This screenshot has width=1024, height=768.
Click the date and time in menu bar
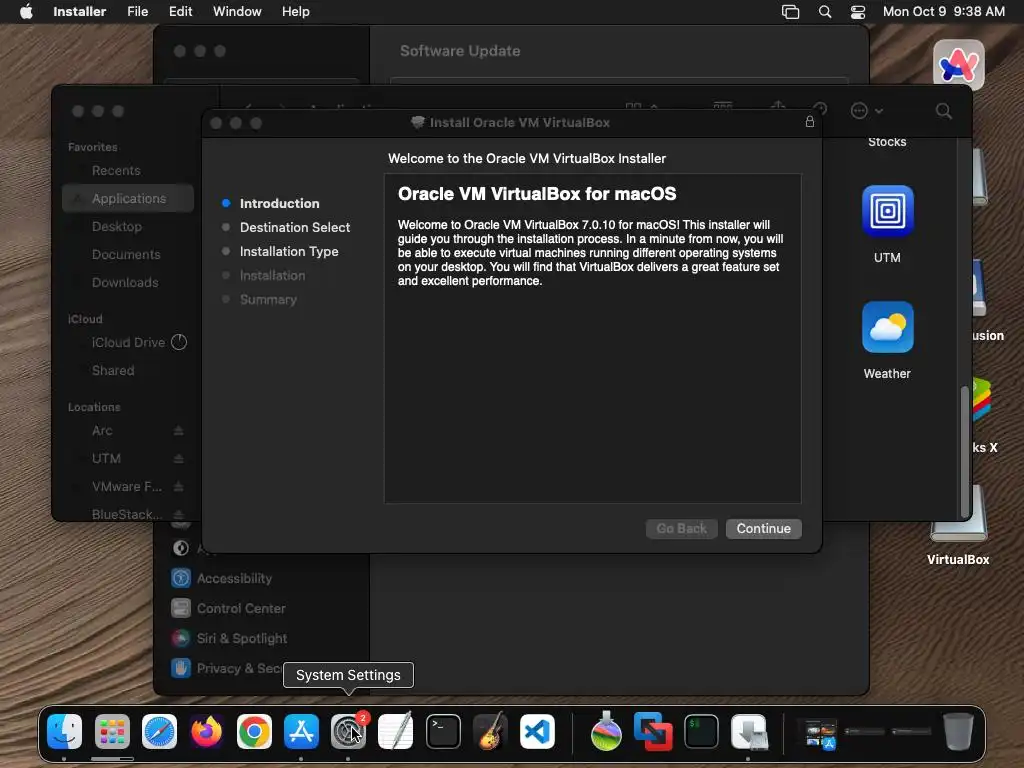tap(944, 12)
